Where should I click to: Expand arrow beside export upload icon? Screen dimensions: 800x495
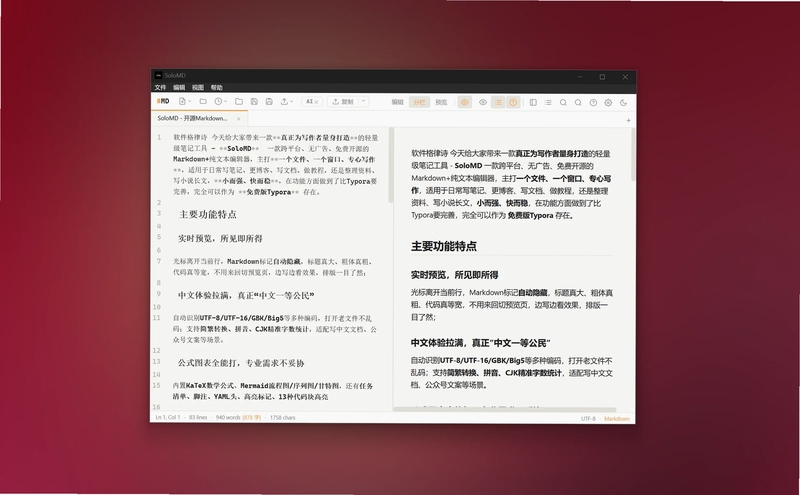292,102
